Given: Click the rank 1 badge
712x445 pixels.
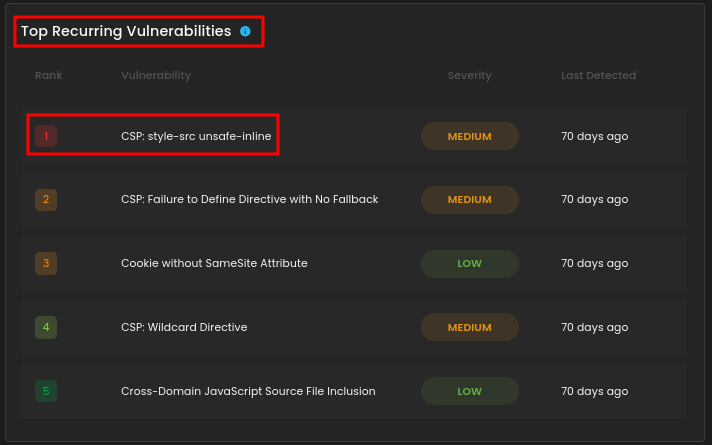Looking at the screenshot, I should point(46,136).
